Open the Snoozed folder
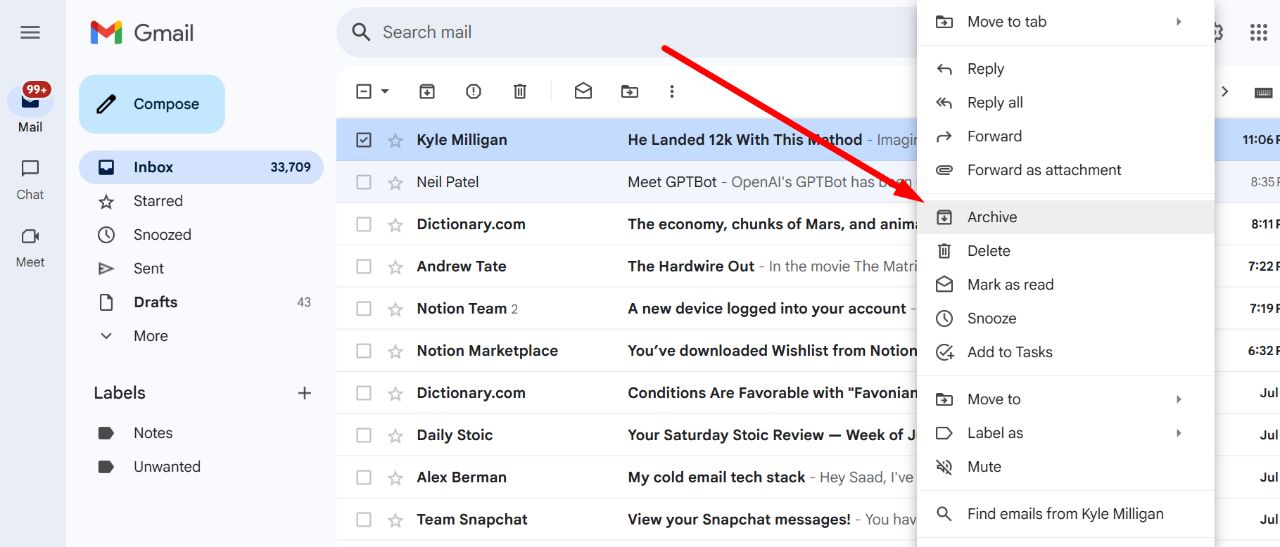The image size is (1280, 547). 201,235
